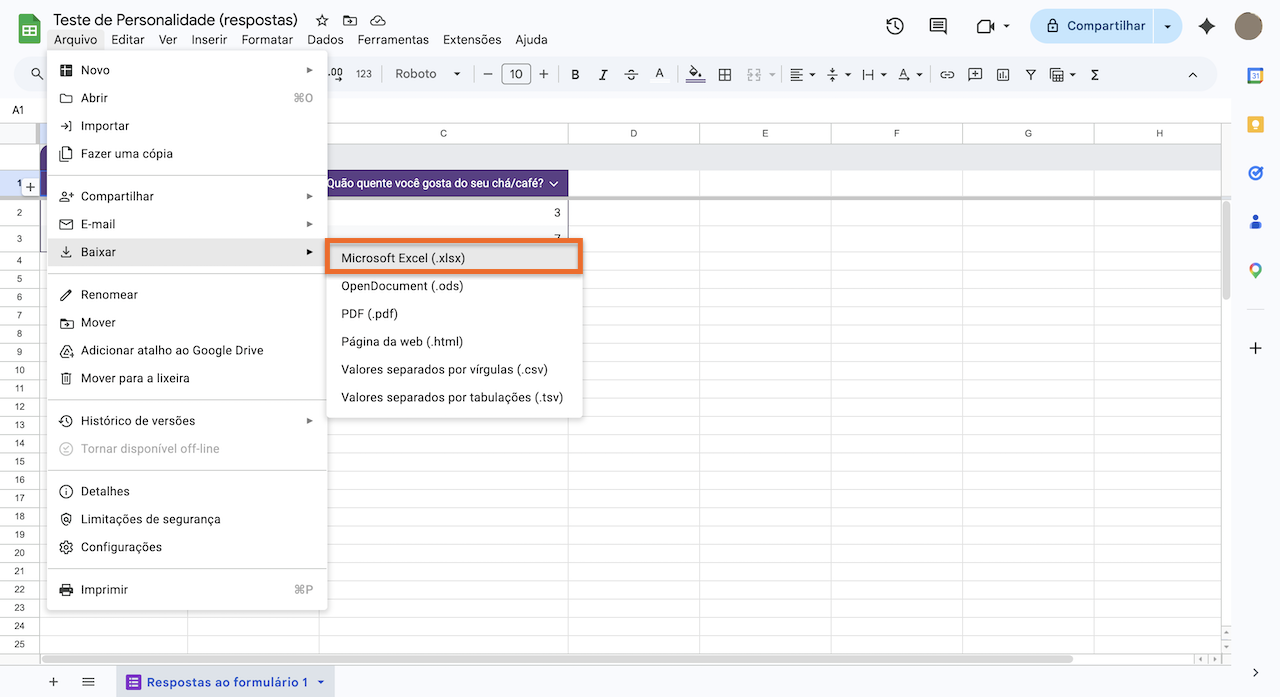
Task: Star the Teste de Personalidade document
Action: pyautogui.click(x=322, y=20)
